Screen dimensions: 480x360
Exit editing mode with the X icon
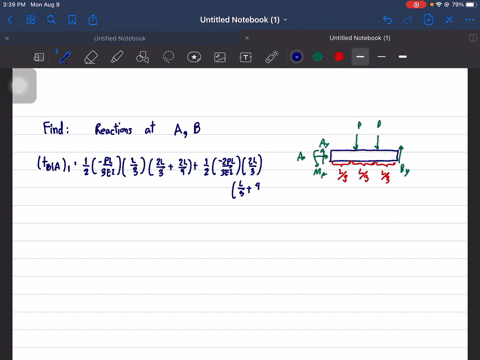coord(449,20)
